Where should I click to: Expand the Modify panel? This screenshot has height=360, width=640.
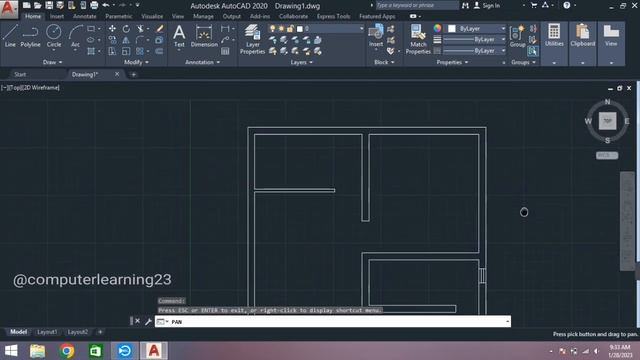tap(136, 62)
